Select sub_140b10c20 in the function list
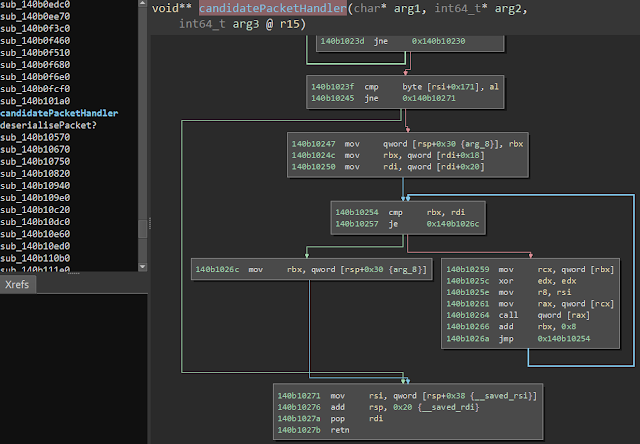The height and width of the screenshot is (444, 640). click(35, 210)
